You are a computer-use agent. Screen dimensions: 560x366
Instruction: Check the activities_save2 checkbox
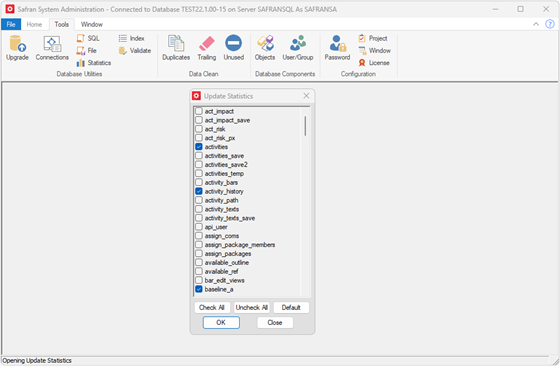(x=199, y=165)
